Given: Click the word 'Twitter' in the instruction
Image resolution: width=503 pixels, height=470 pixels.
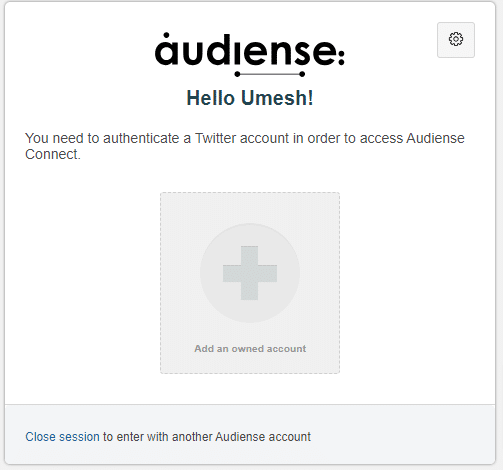Looking at the screenshot, I should tap(215, 138).
